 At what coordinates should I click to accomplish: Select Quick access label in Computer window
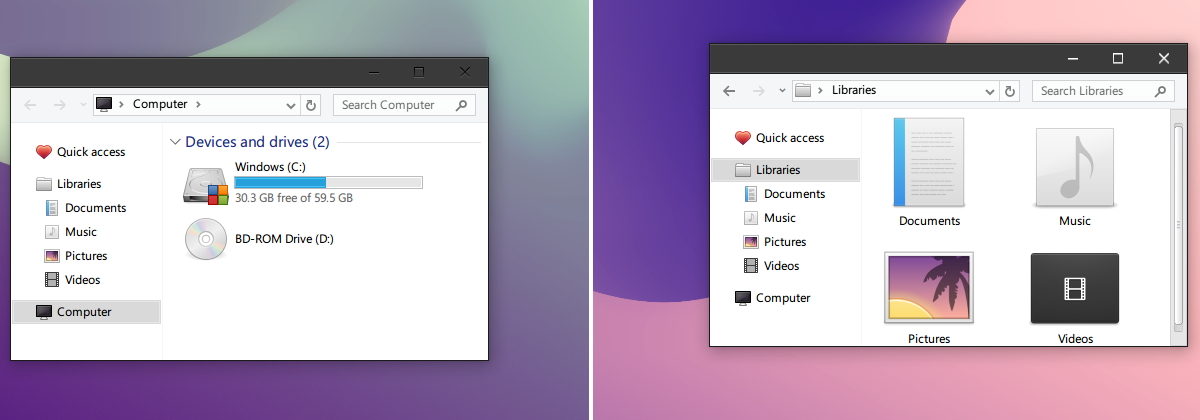[91, 152]
